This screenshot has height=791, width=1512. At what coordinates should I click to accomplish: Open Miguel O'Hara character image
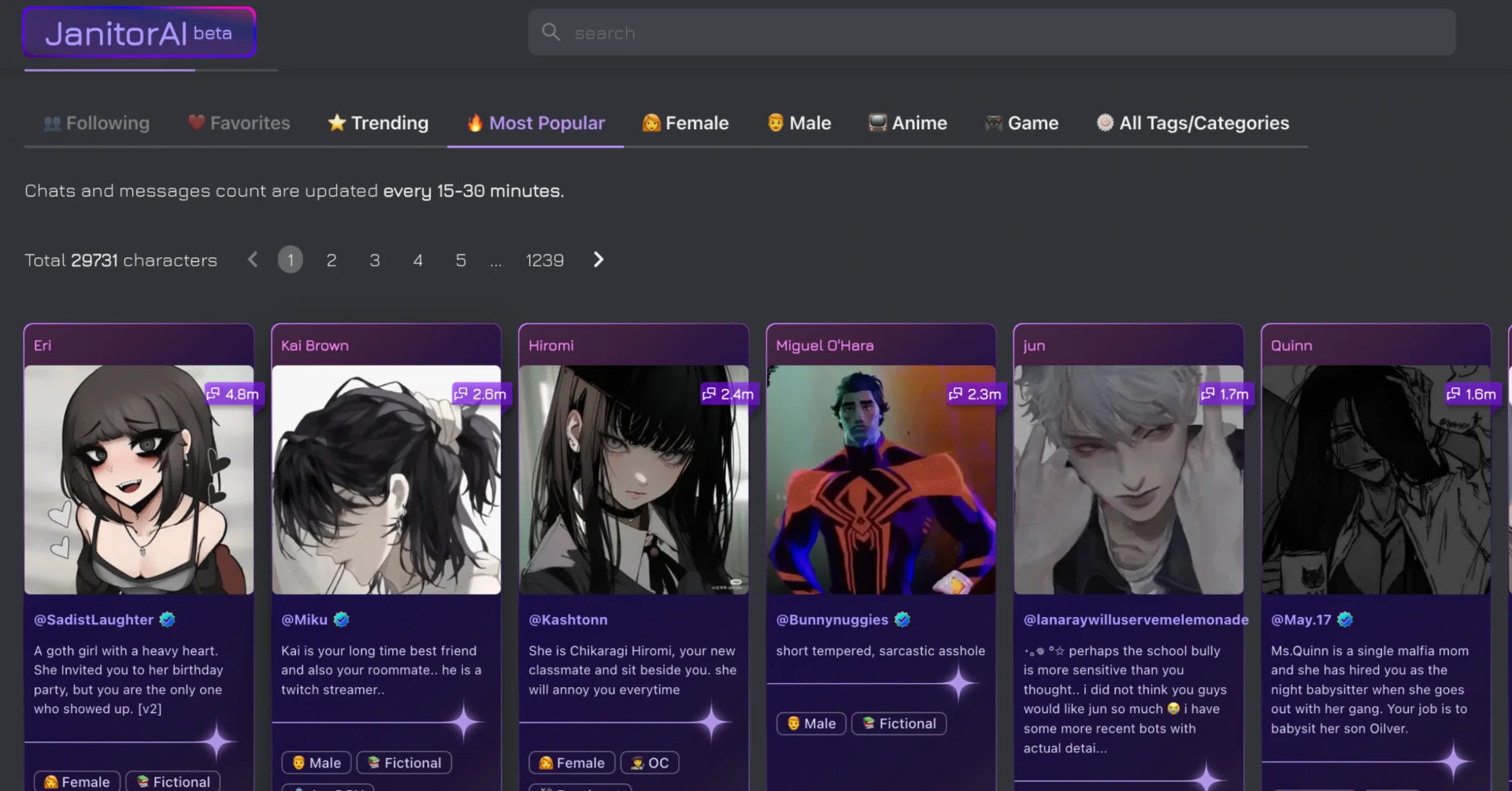pyautogui.click(x=881, y=479)
